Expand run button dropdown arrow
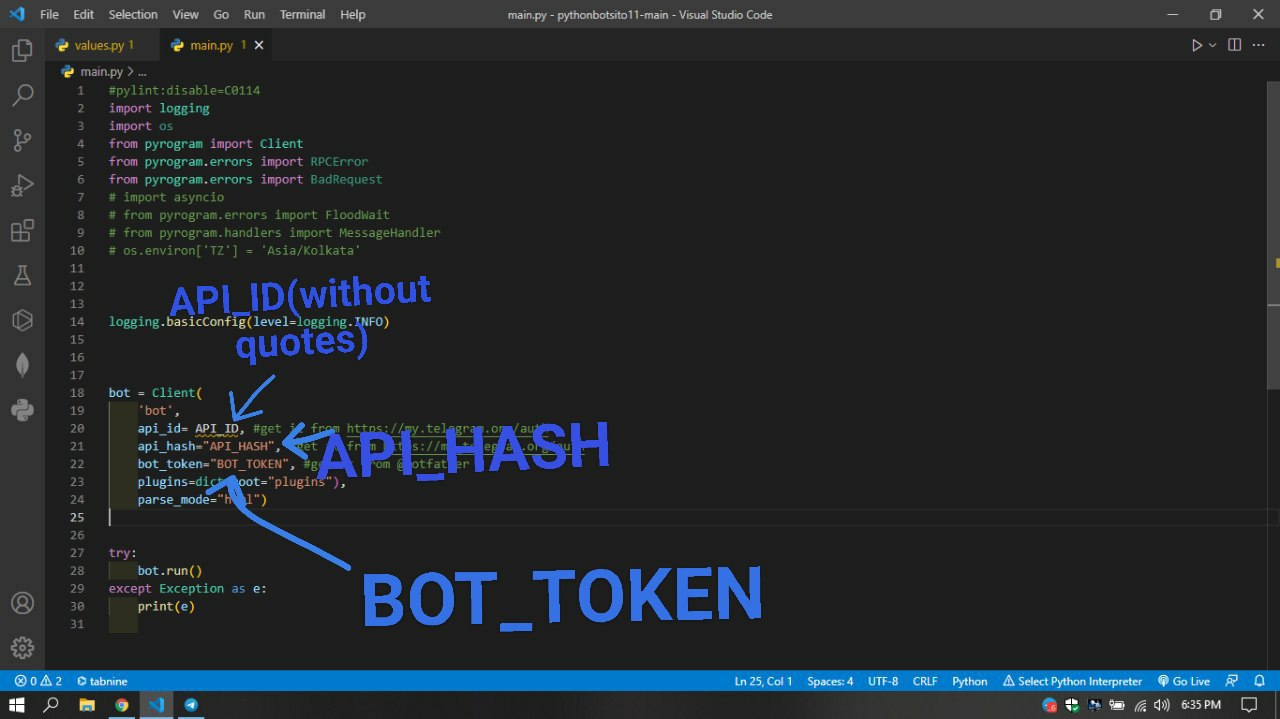Image resolution: width=1280 pixels, height=719 pixels. [1213, 45]
